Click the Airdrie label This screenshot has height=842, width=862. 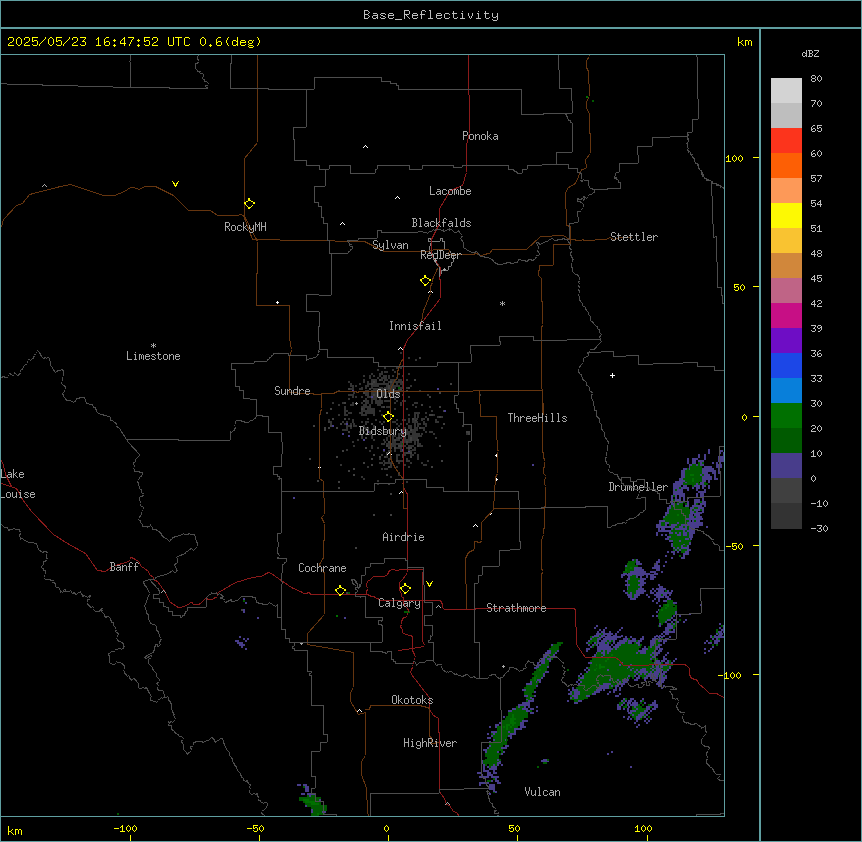pyautogui.click(x=403, y=537)
